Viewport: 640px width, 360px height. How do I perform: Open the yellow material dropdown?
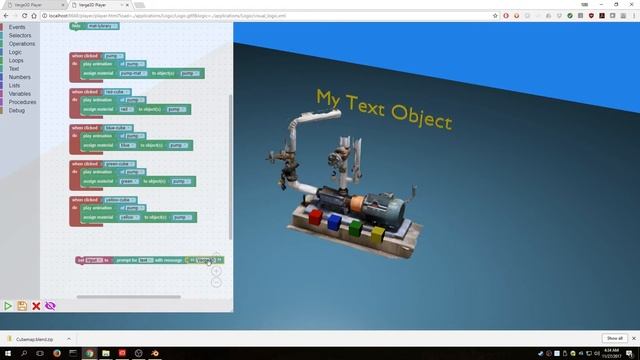click(x=129, y=217)
